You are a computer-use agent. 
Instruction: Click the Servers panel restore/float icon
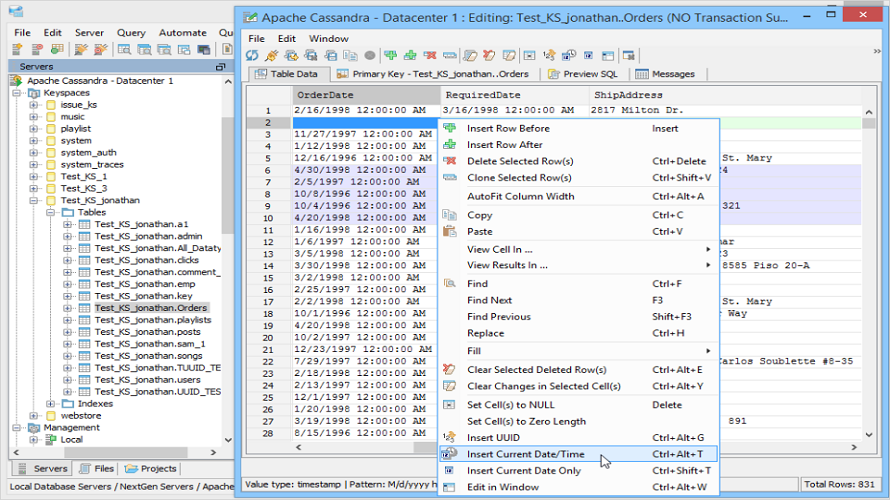click(x=220, y=67)
